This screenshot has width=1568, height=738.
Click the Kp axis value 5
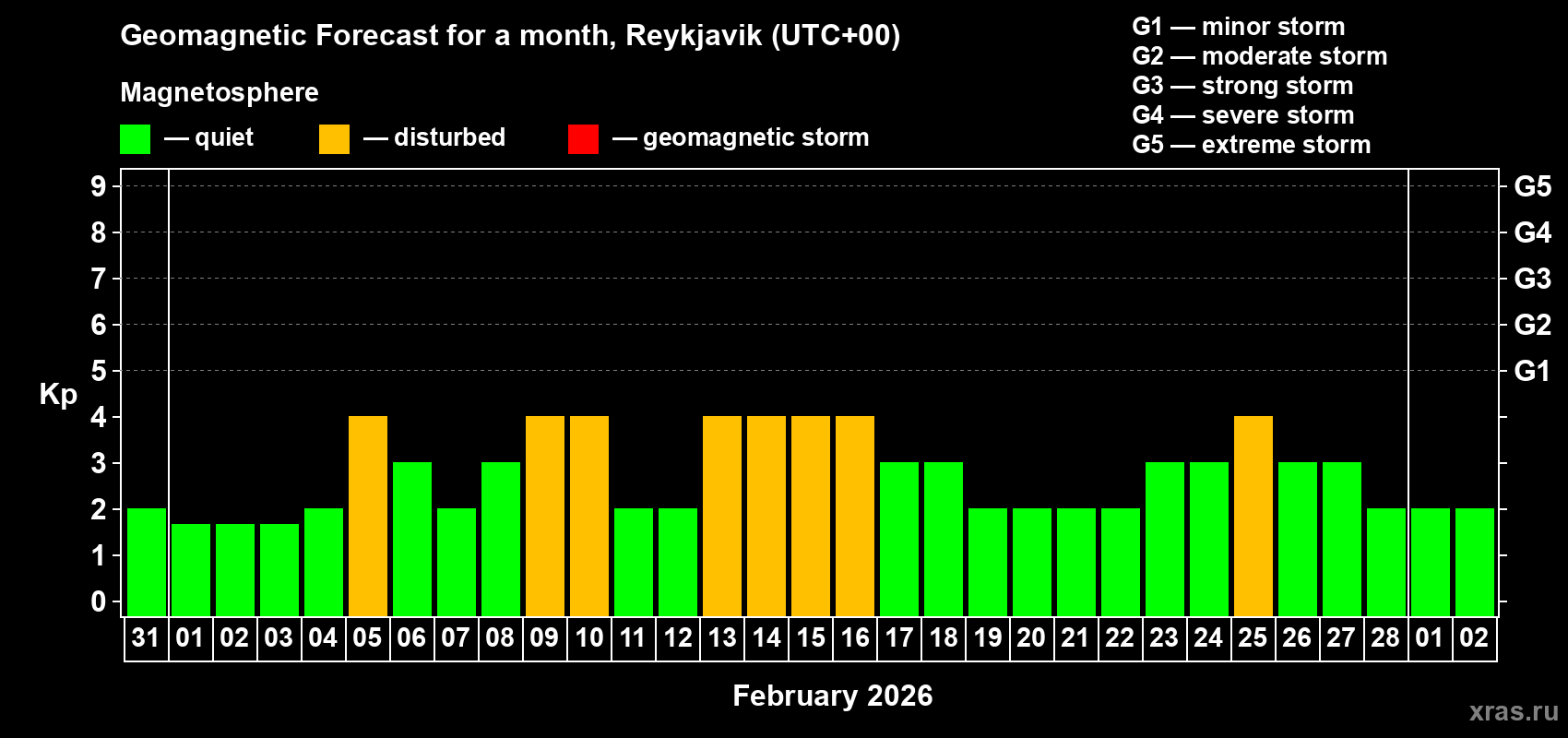99,371
